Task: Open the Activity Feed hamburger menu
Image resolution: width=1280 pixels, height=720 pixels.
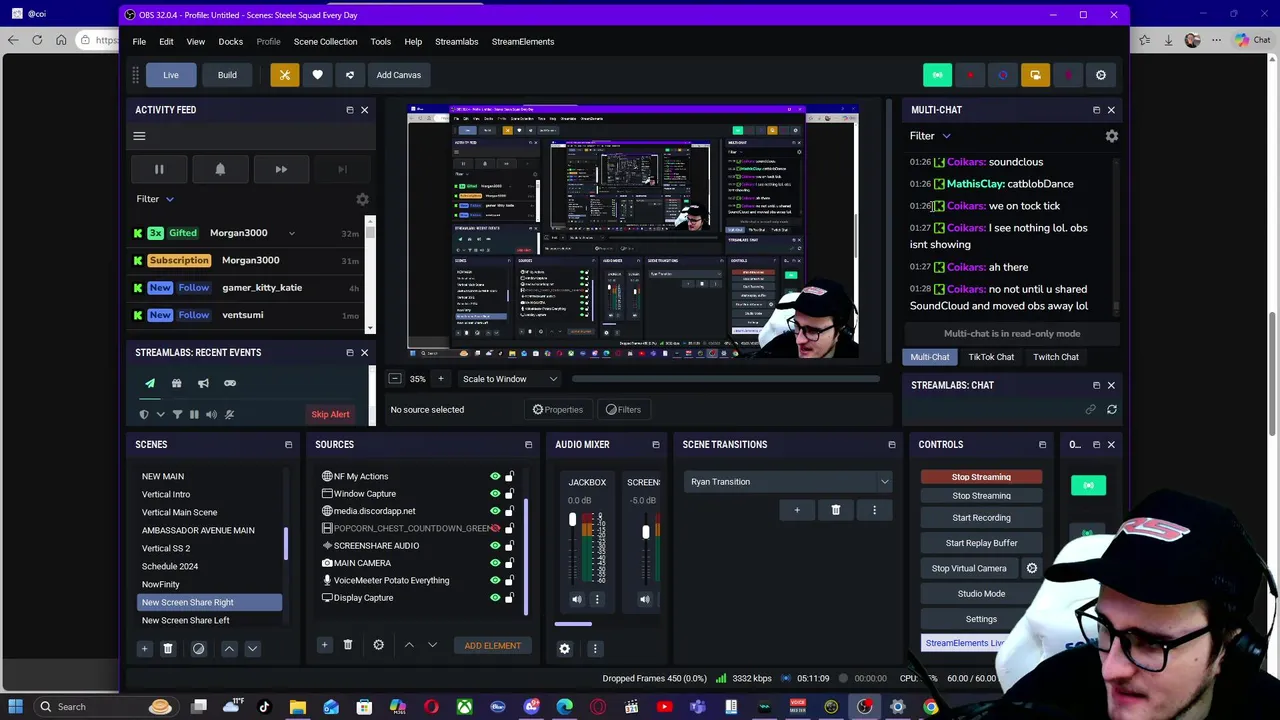Action: click(139, 136)
